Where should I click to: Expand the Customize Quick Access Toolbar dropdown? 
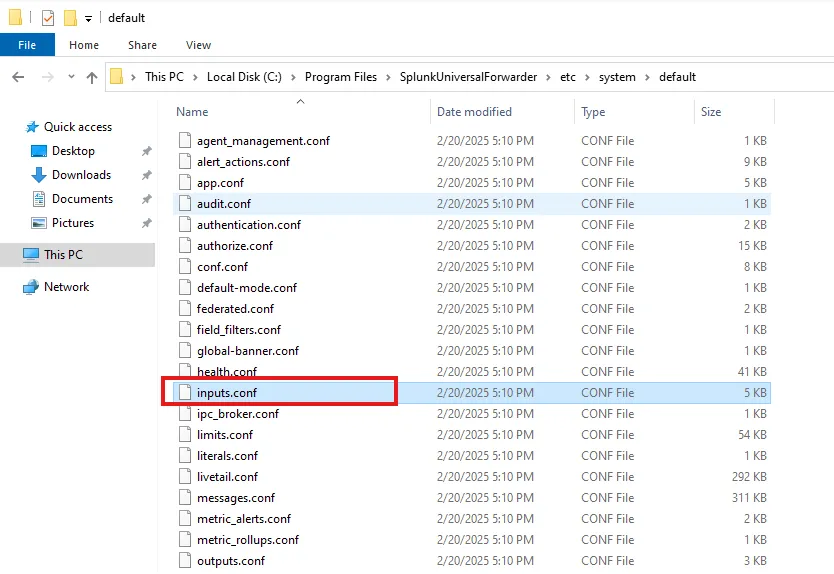point(88,19)
